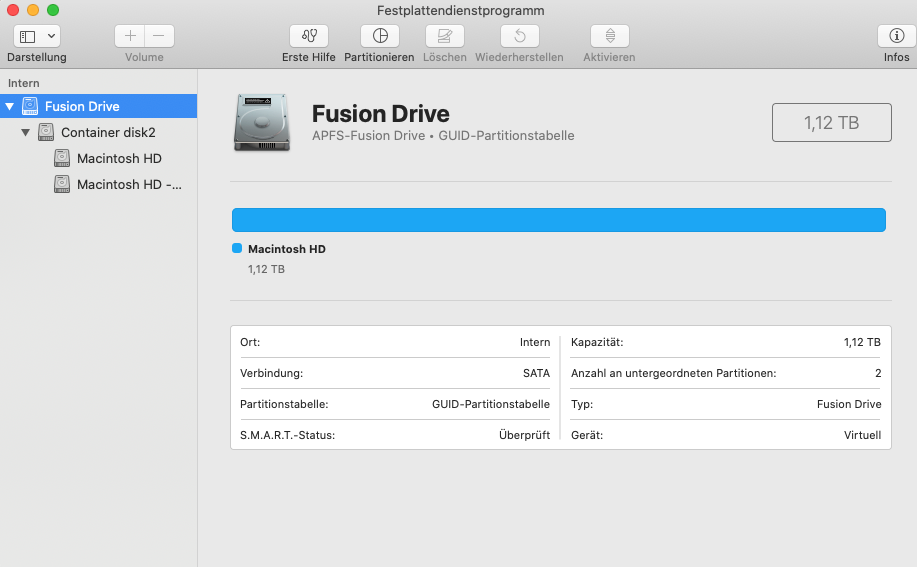Screen dimensions: 917x567
Task: Click the add volume plus button
Action: (130, 36)
